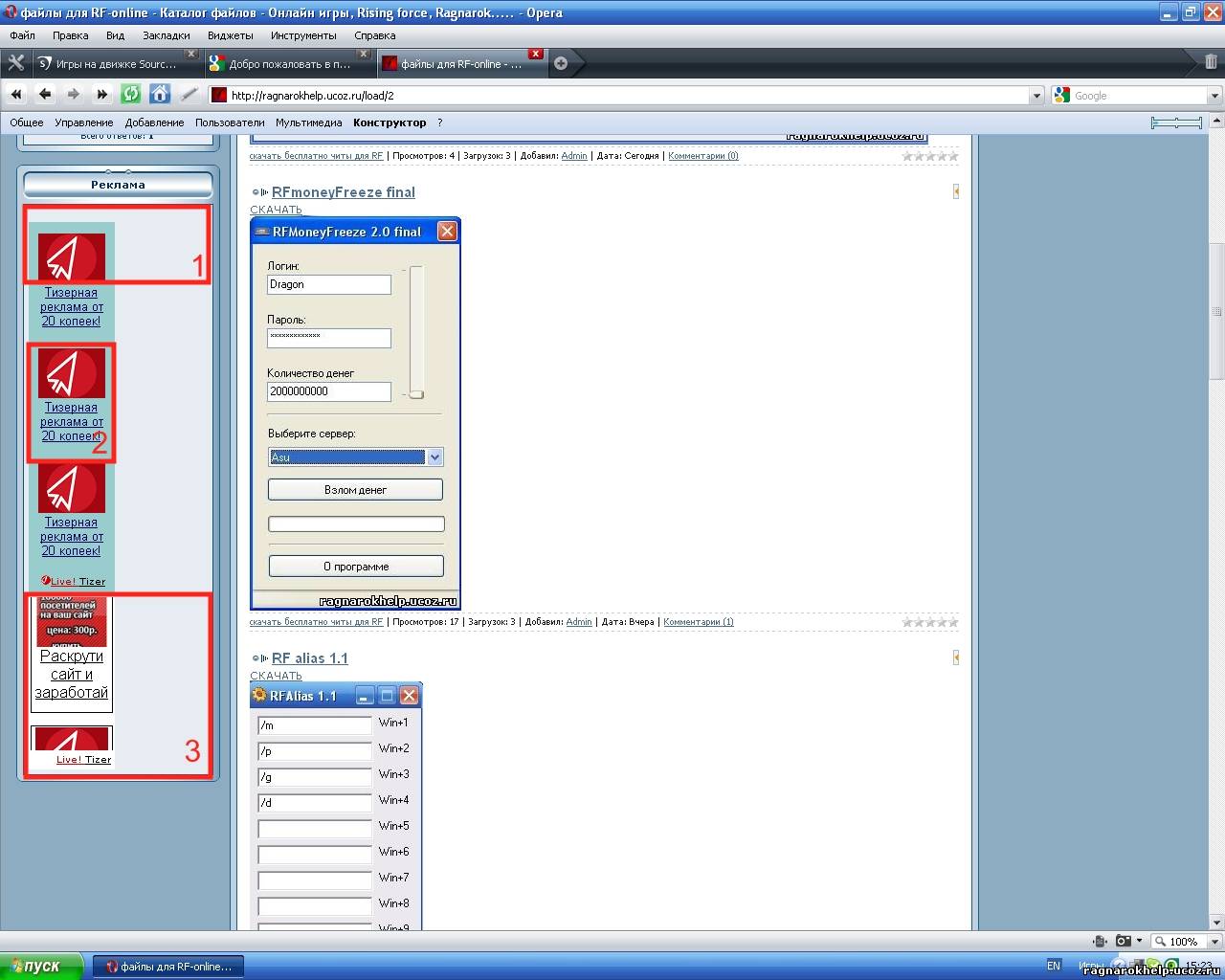Open a new tab with plus button
The height and width of the screenshot is (980, 1225).
(x=561, y=63)
